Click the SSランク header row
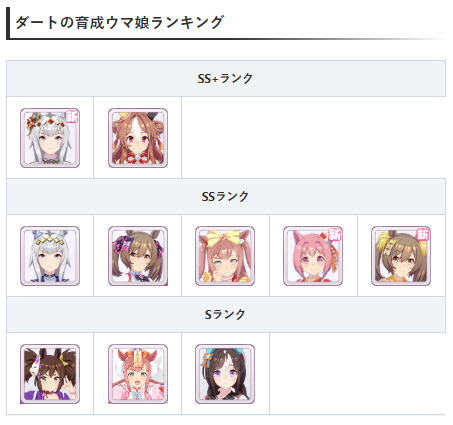Viewport: 453px width, 425px height. point(226,197)
